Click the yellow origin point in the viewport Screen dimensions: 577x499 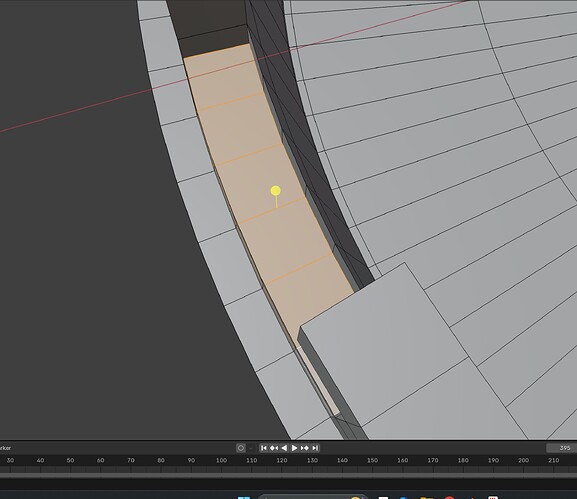pos(275,191)
